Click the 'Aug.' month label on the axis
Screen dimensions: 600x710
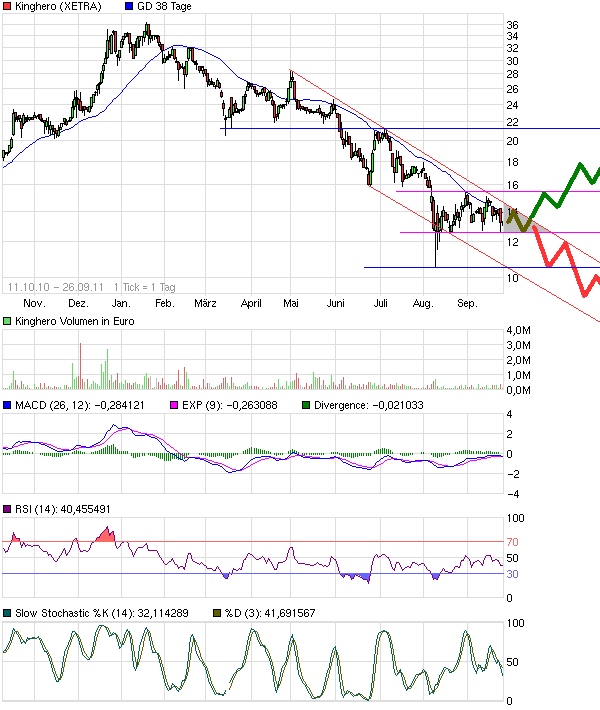pos(423,303)
